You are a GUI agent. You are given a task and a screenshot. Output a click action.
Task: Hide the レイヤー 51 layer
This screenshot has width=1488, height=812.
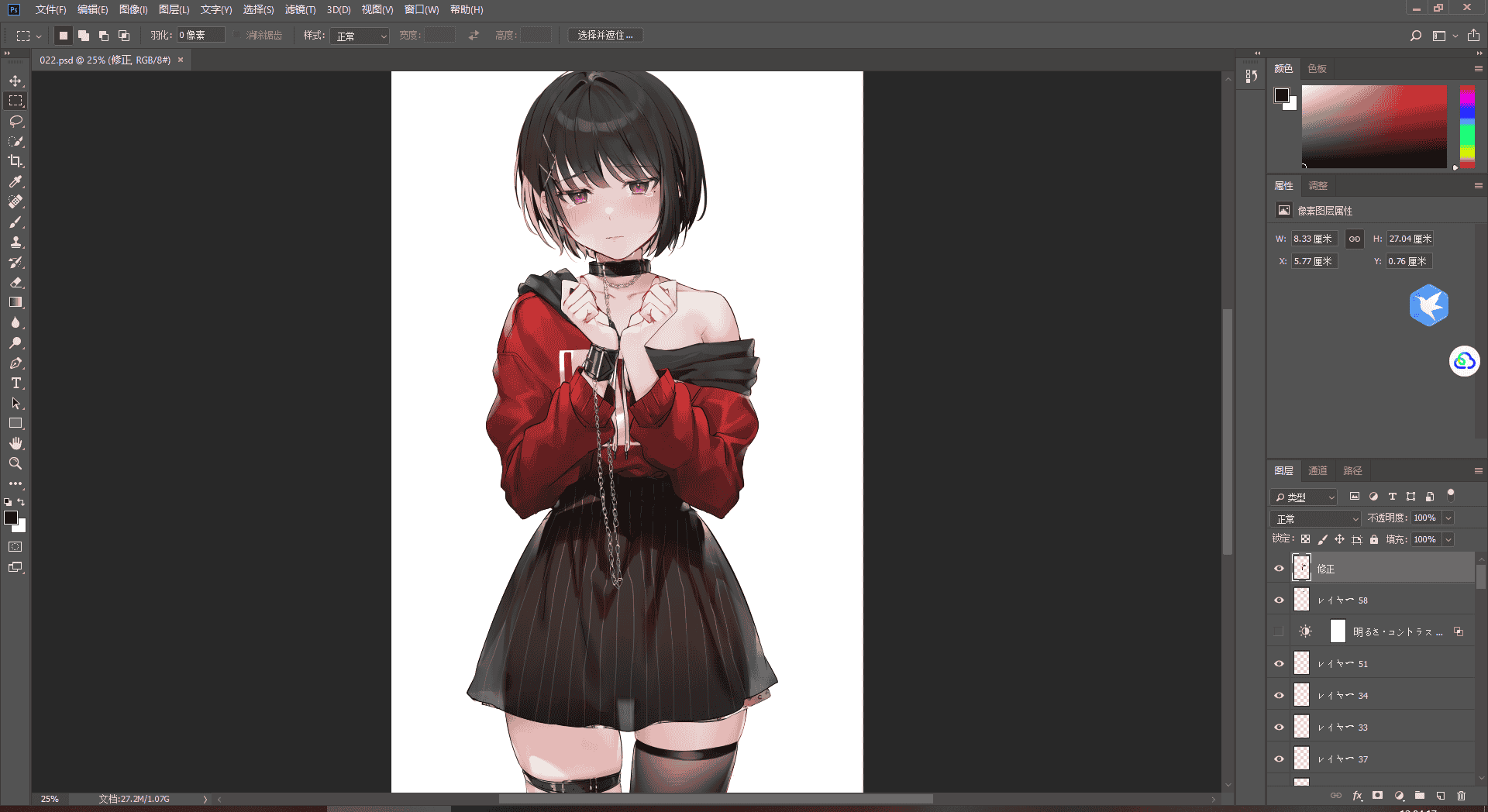1280,664
